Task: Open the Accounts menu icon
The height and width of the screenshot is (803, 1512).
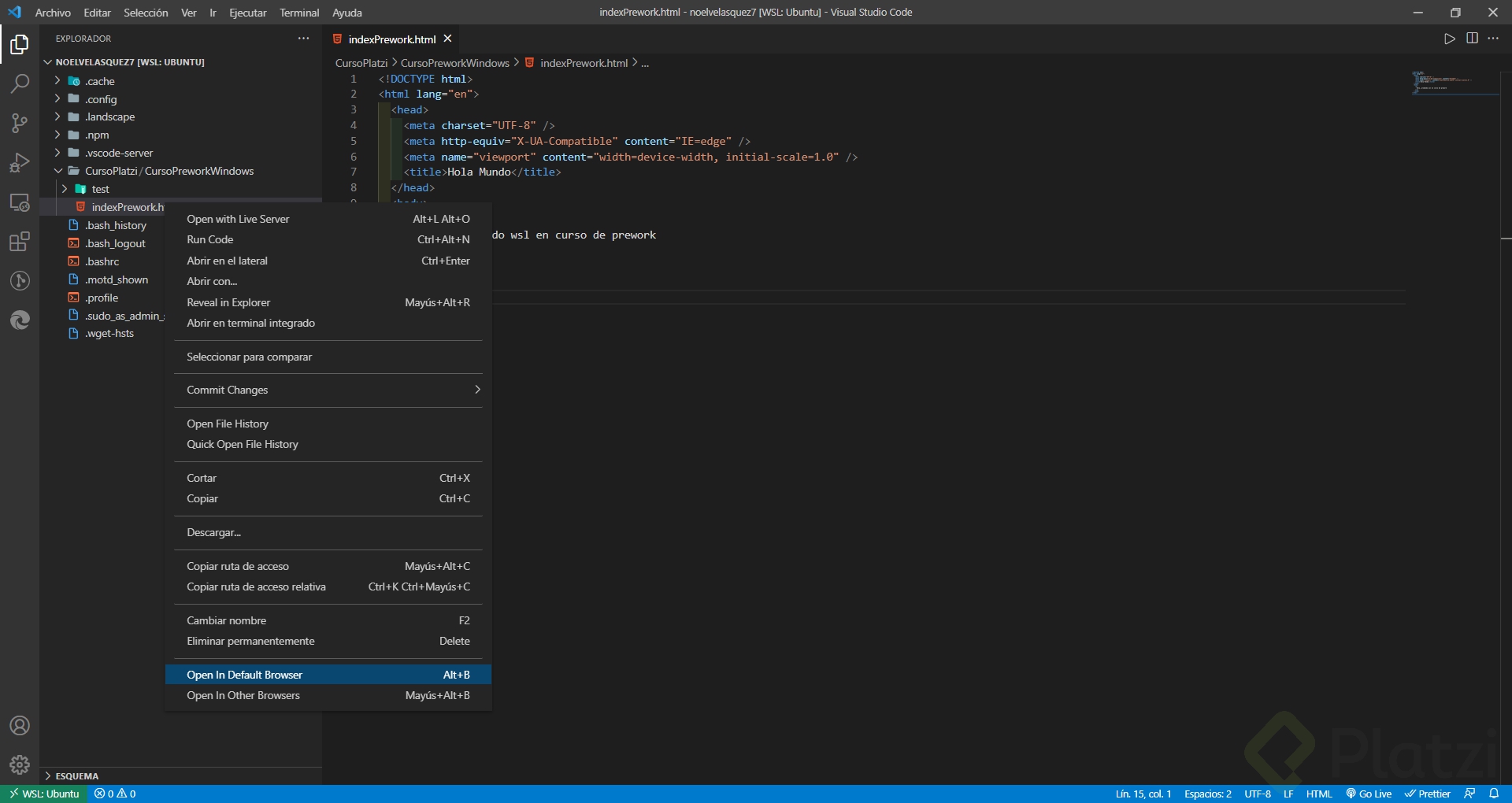Action: tap(20, 726)
